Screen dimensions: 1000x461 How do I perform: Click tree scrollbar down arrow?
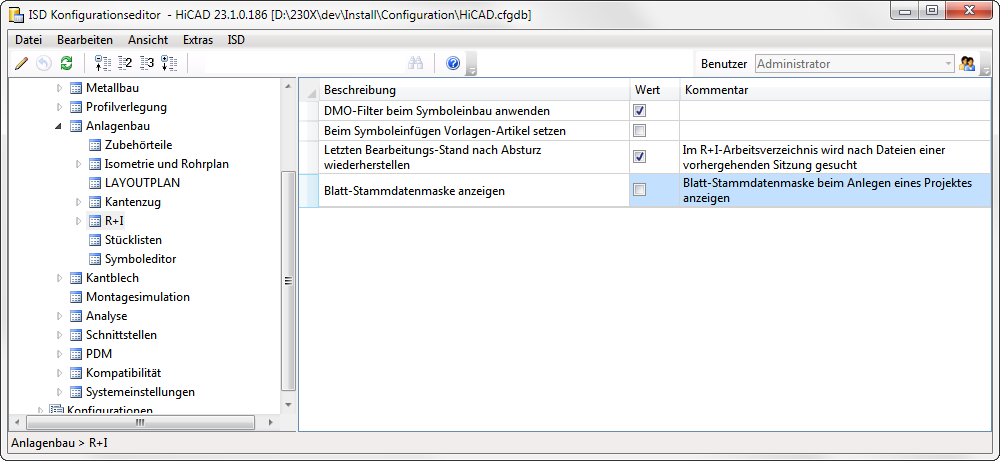click(x=288, y=404)
